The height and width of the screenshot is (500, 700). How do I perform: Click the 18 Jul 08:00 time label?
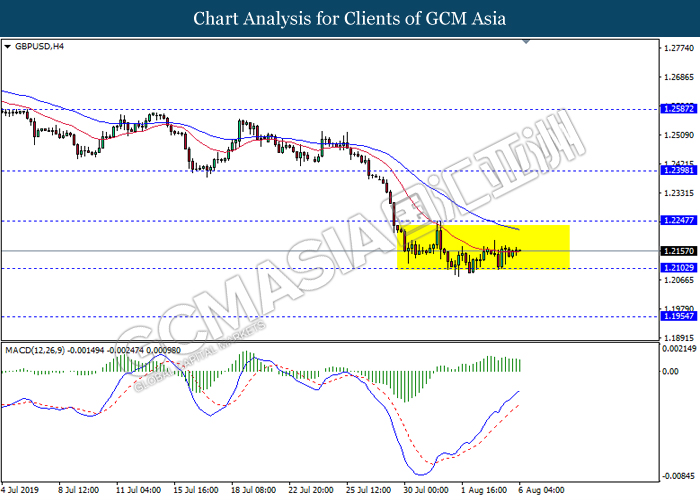click(254, 490)
